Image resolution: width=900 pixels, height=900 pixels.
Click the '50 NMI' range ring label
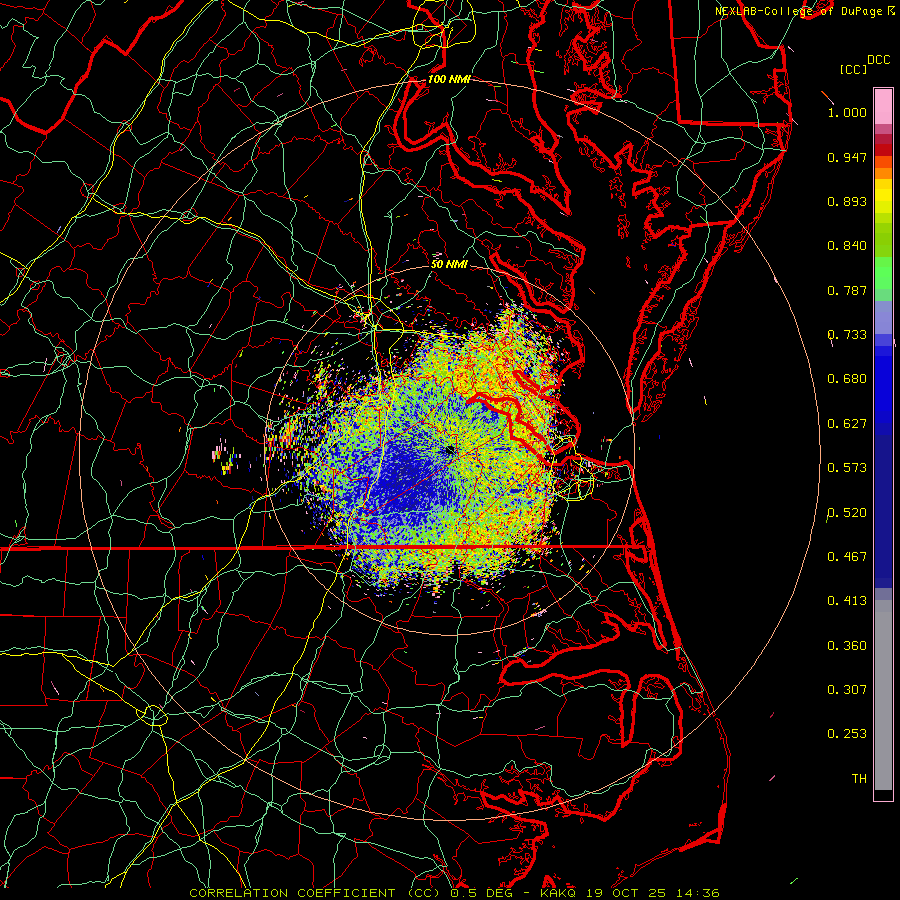coord(449,264)
